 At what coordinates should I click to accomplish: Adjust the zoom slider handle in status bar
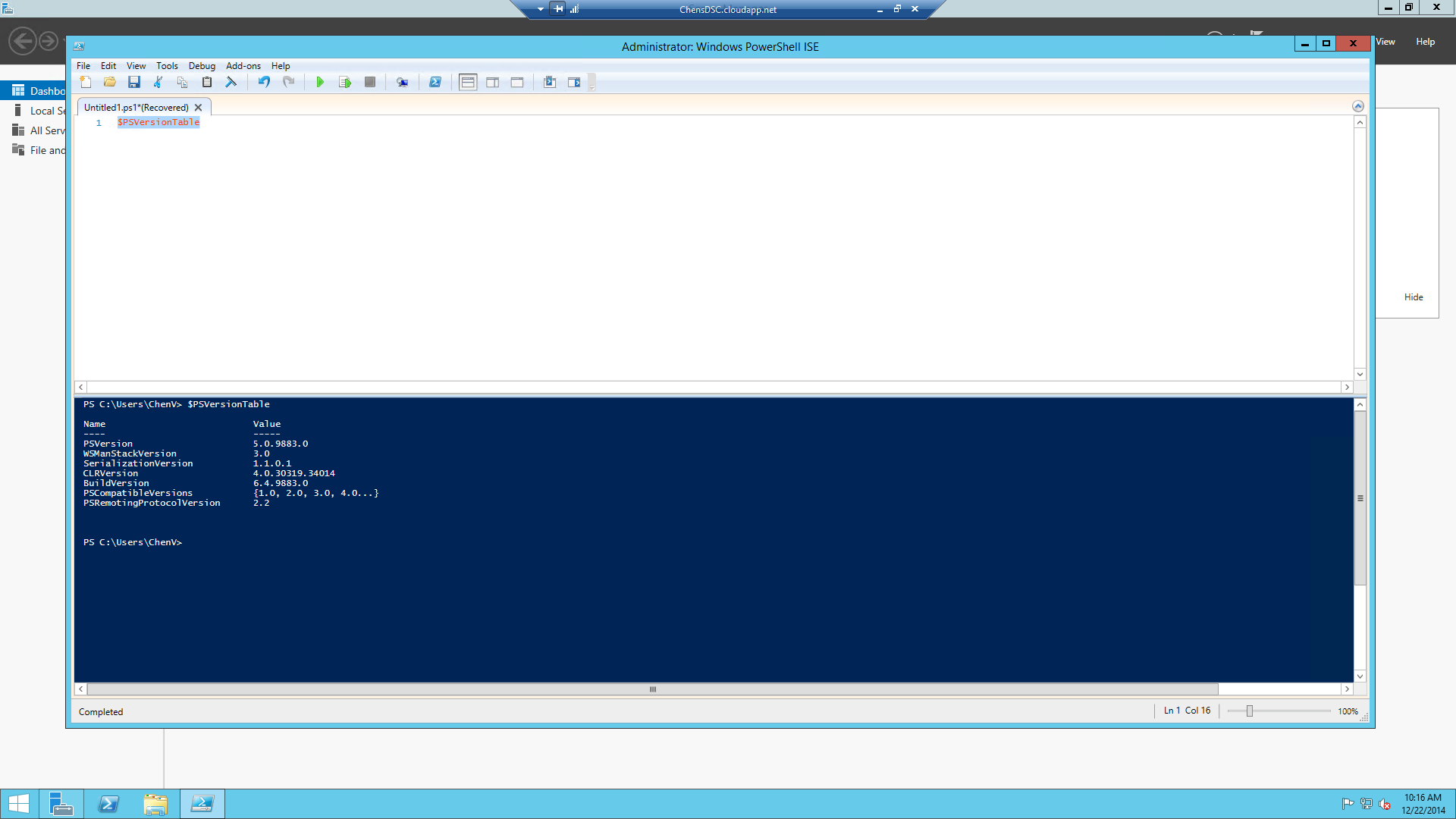tap(1250, 711)
